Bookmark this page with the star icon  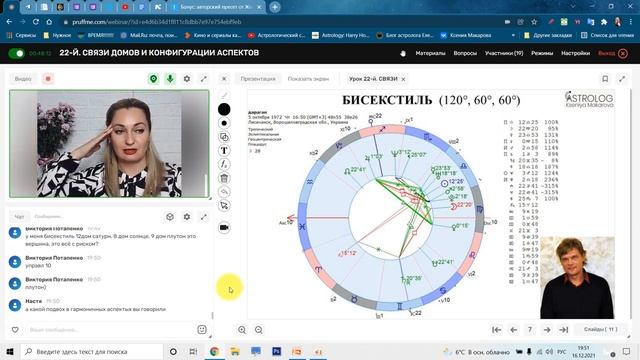coord(534,22)
